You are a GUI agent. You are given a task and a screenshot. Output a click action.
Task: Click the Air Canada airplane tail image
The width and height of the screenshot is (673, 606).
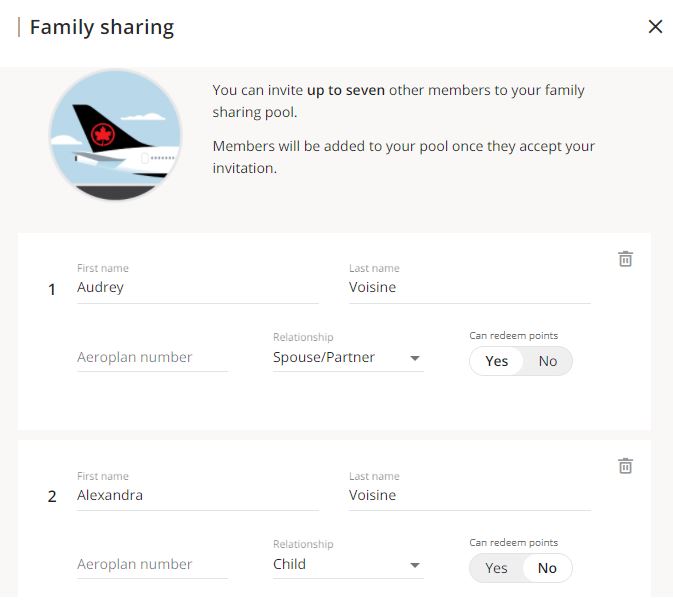pos(115,135)
